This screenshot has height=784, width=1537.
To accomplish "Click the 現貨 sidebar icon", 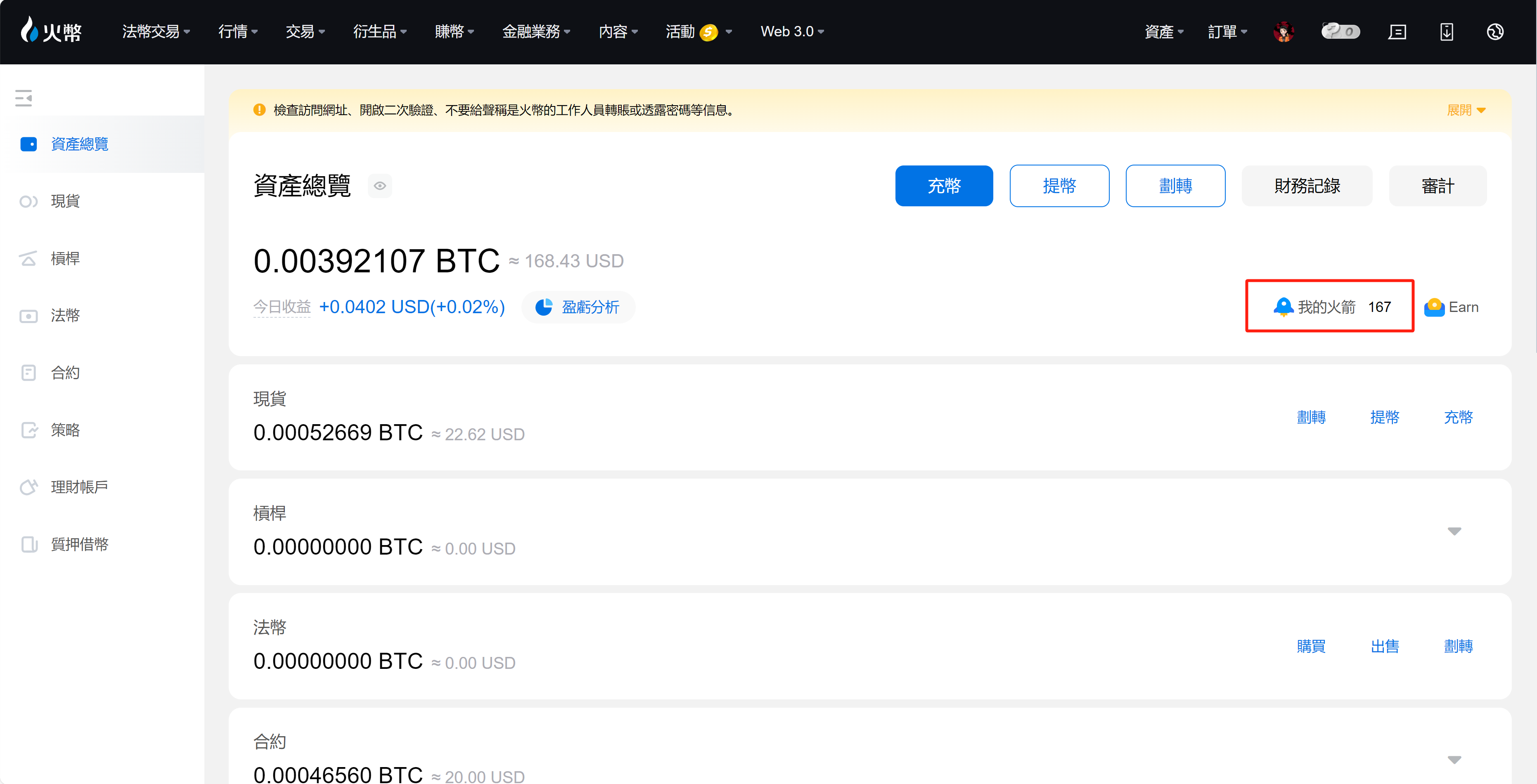I will click(28, 201).
